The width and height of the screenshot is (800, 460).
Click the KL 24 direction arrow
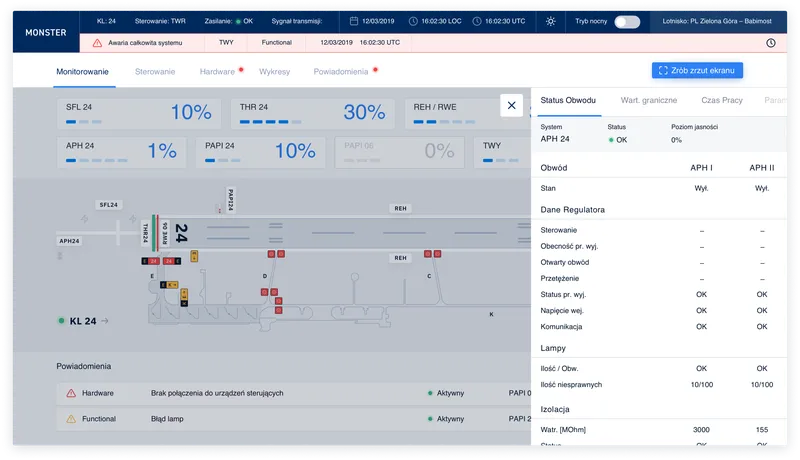click(105, 321)
